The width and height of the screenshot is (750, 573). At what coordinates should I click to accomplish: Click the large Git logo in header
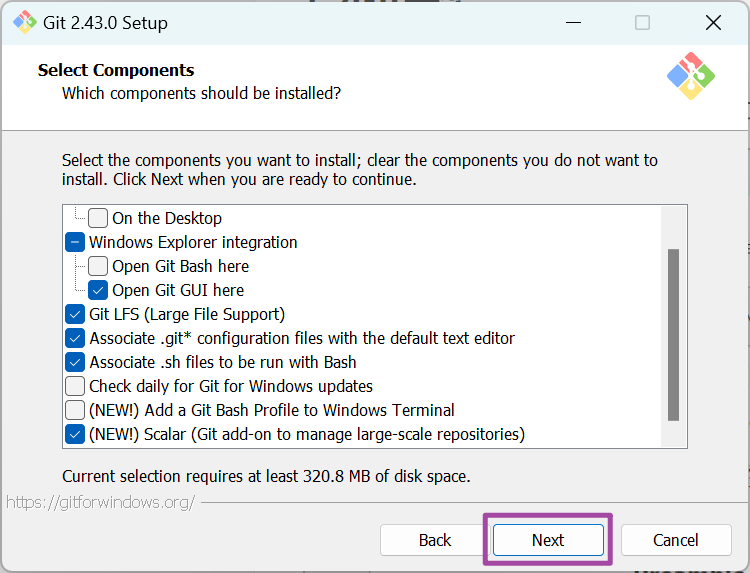point(691,75)
